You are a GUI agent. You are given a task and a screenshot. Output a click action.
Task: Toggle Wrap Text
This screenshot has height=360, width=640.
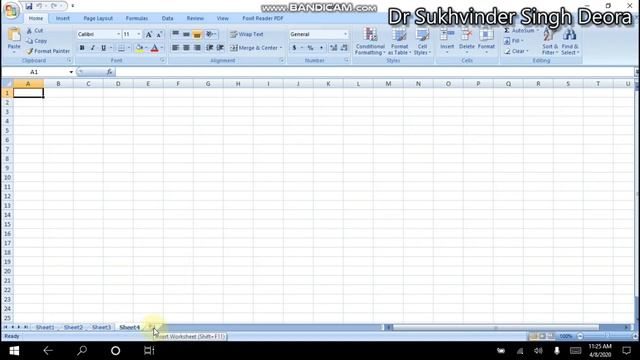[x=247, y=34]
